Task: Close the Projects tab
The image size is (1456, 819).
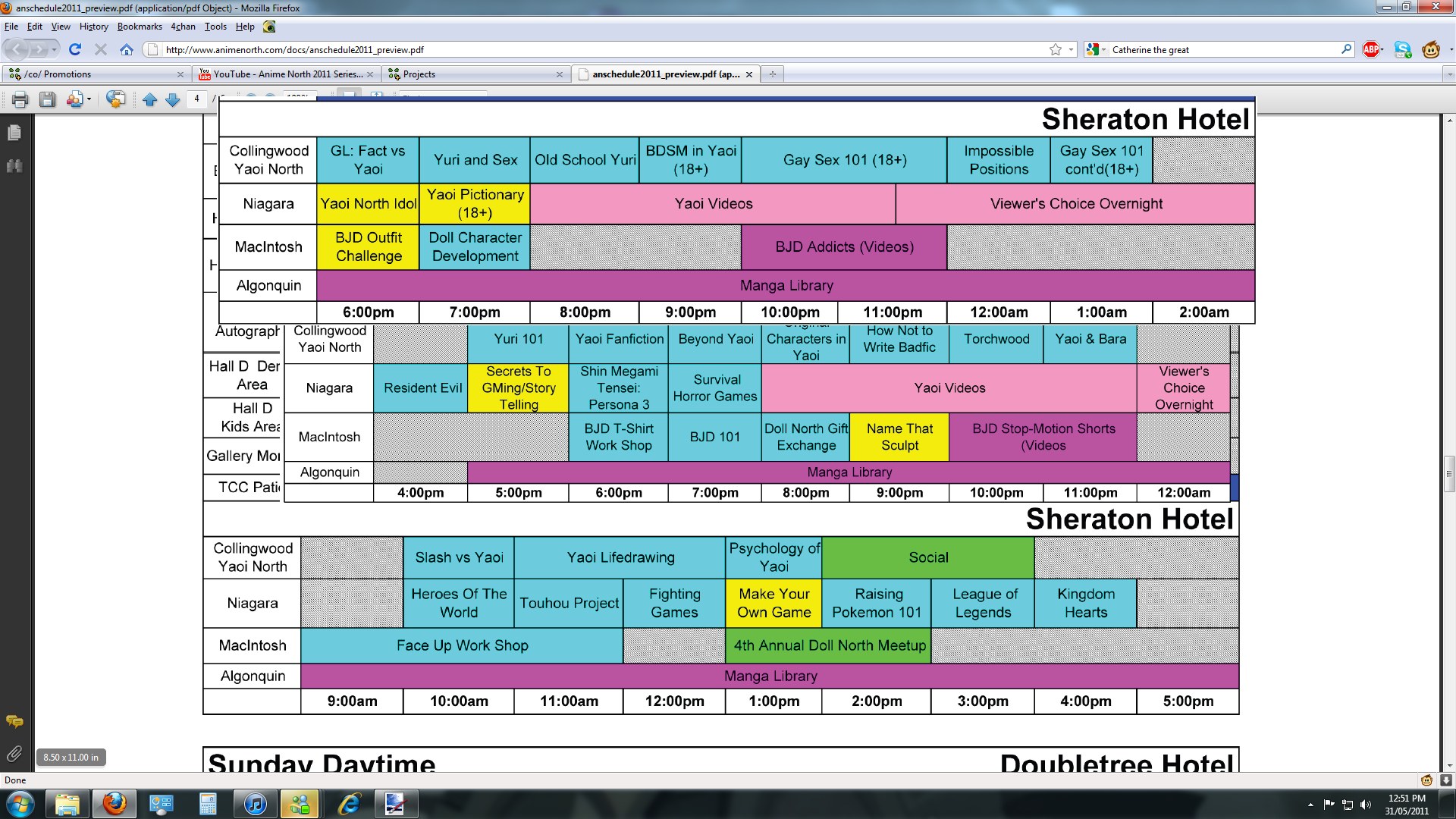Action: [560, 74]
